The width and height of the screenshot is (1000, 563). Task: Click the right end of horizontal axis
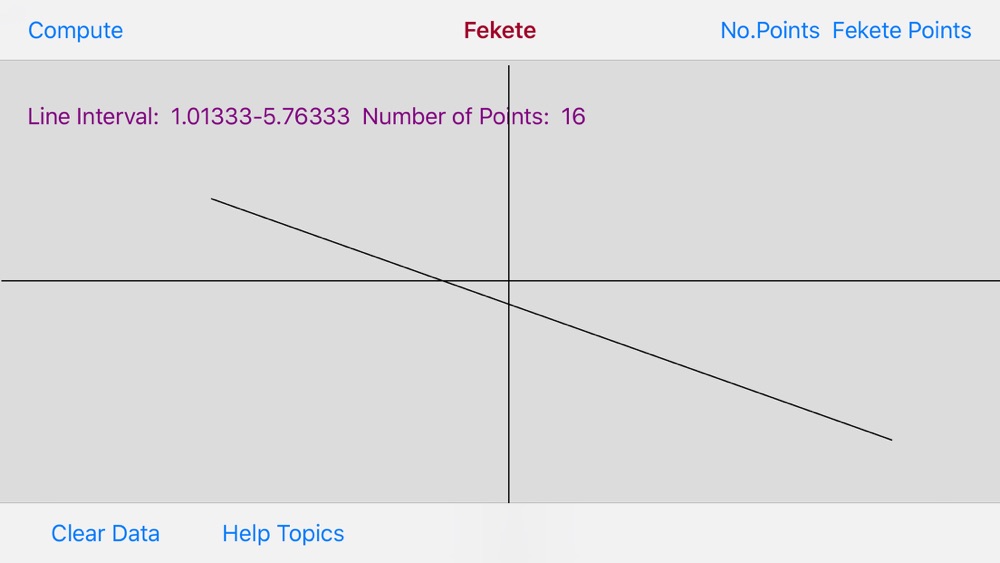997,281
